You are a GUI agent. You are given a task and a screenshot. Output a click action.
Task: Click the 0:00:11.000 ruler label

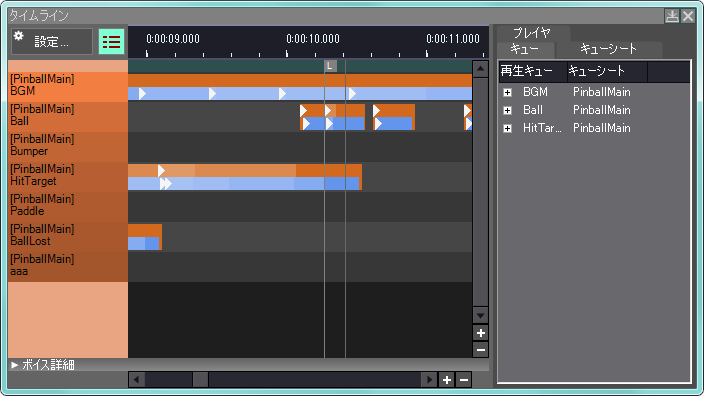[x=453, y=39]
